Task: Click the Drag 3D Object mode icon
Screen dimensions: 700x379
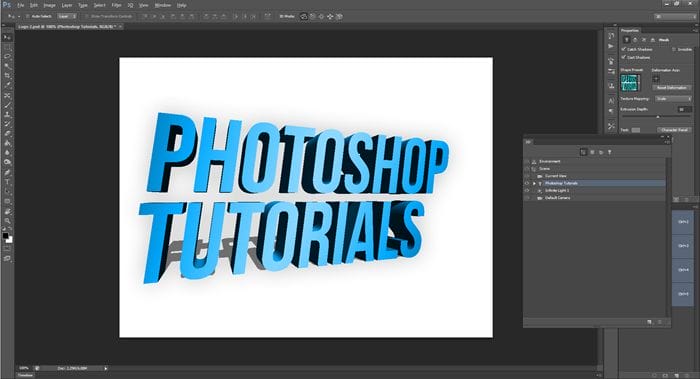Action: point(321,17)
